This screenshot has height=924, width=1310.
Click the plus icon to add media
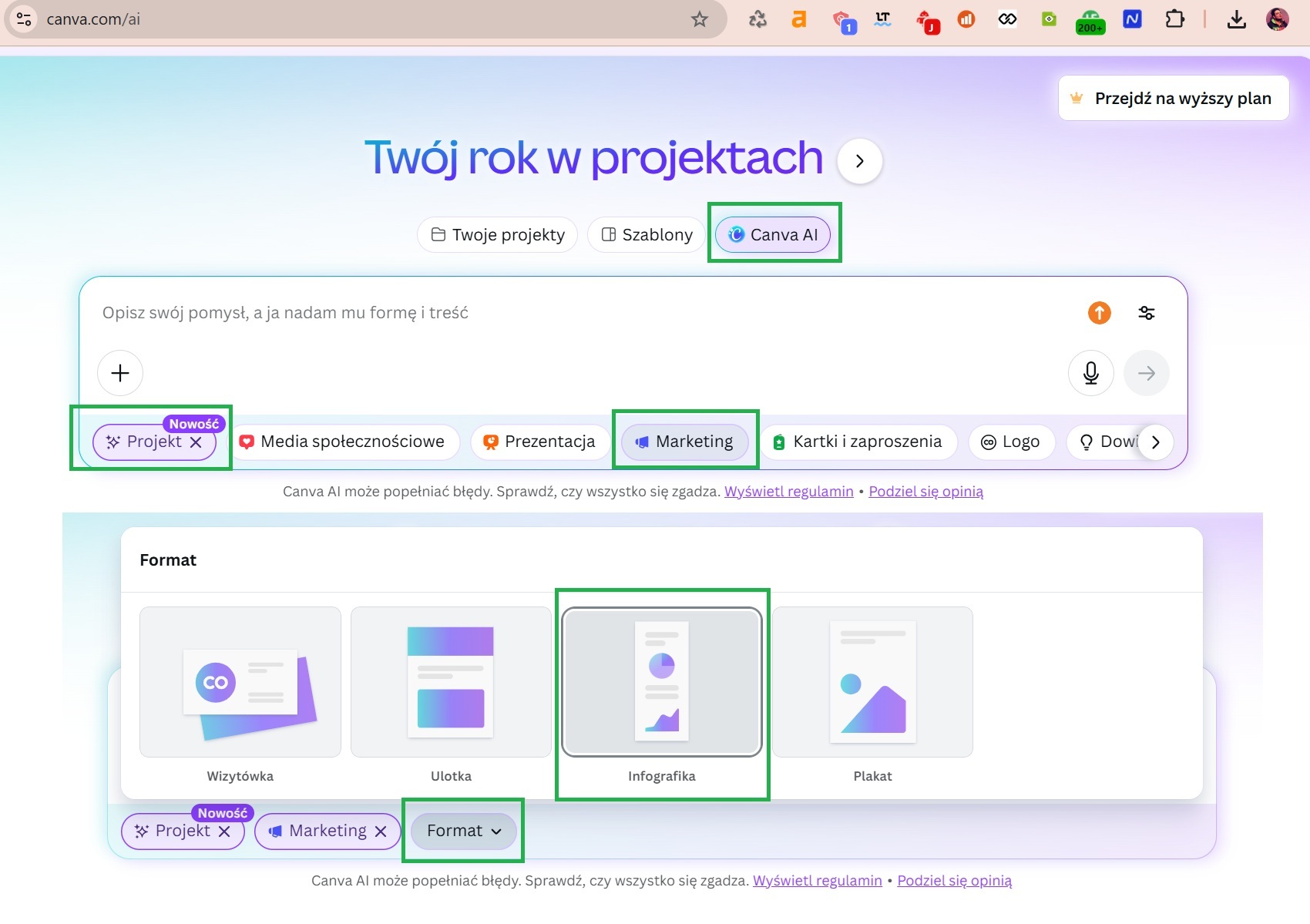120,373
